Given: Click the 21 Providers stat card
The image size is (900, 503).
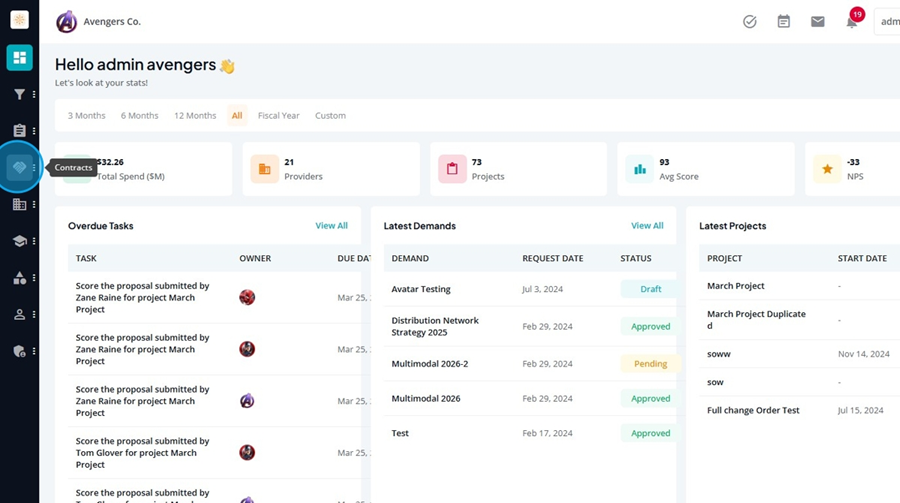Looking at the screenshot, I should (331, 169).
